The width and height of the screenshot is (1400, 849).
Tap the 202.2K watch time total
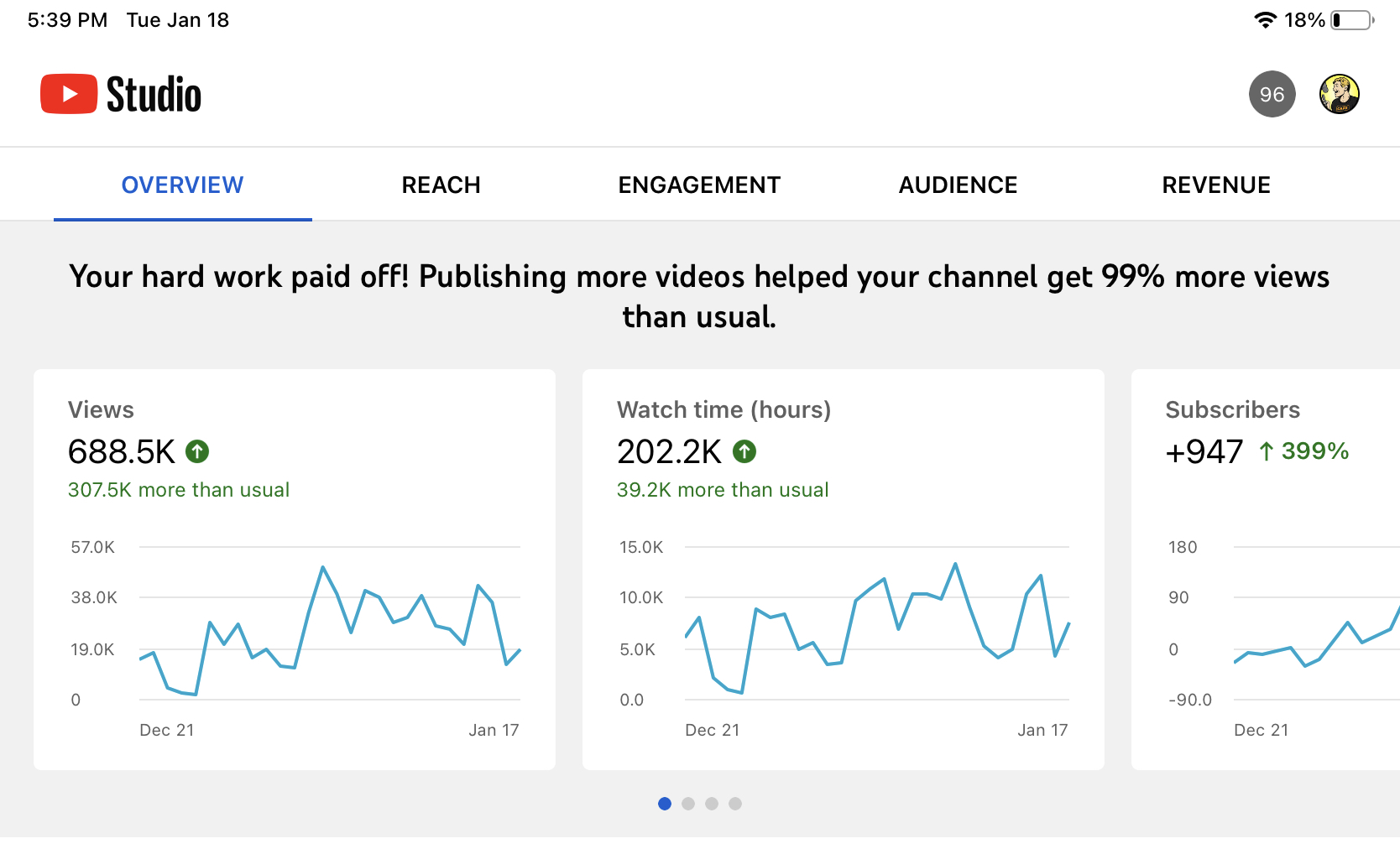coord(669,451)
